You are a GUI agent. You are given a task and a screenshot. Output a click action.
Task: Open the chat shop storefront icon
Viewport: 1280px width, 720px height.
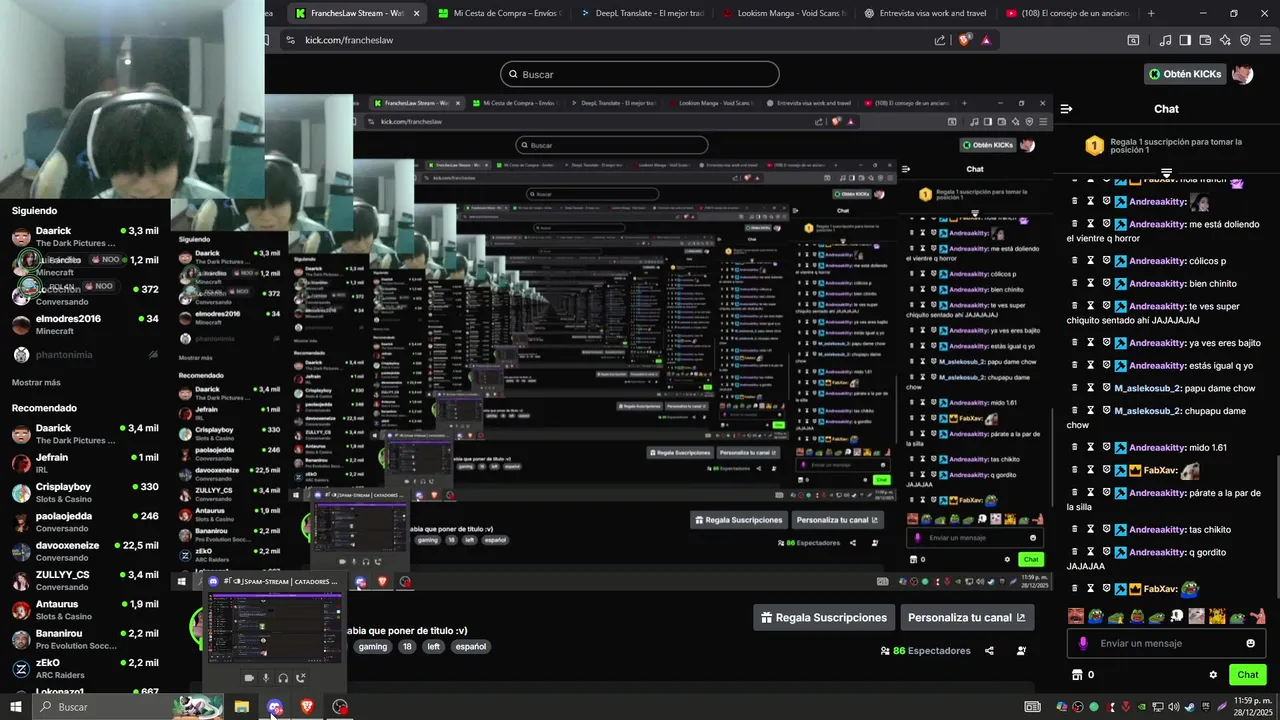(x=1077, y=675)
